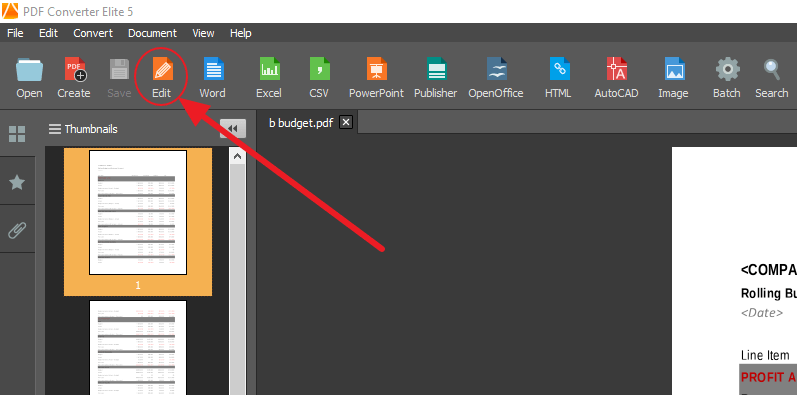Open the bookmarks star panel
Viewport: 797px width, 395px height.
tap(17, 182)
